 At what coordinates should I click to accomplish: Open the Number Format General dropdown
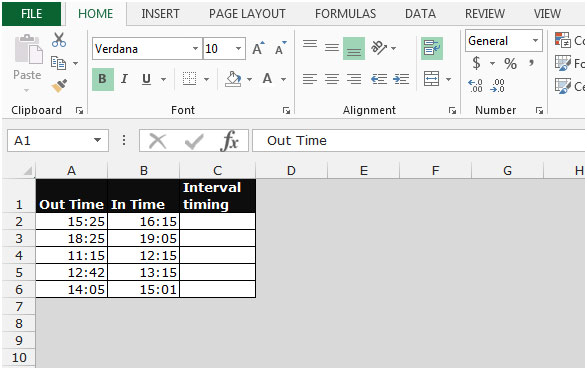pyautogui.click(x=535, y=40)
